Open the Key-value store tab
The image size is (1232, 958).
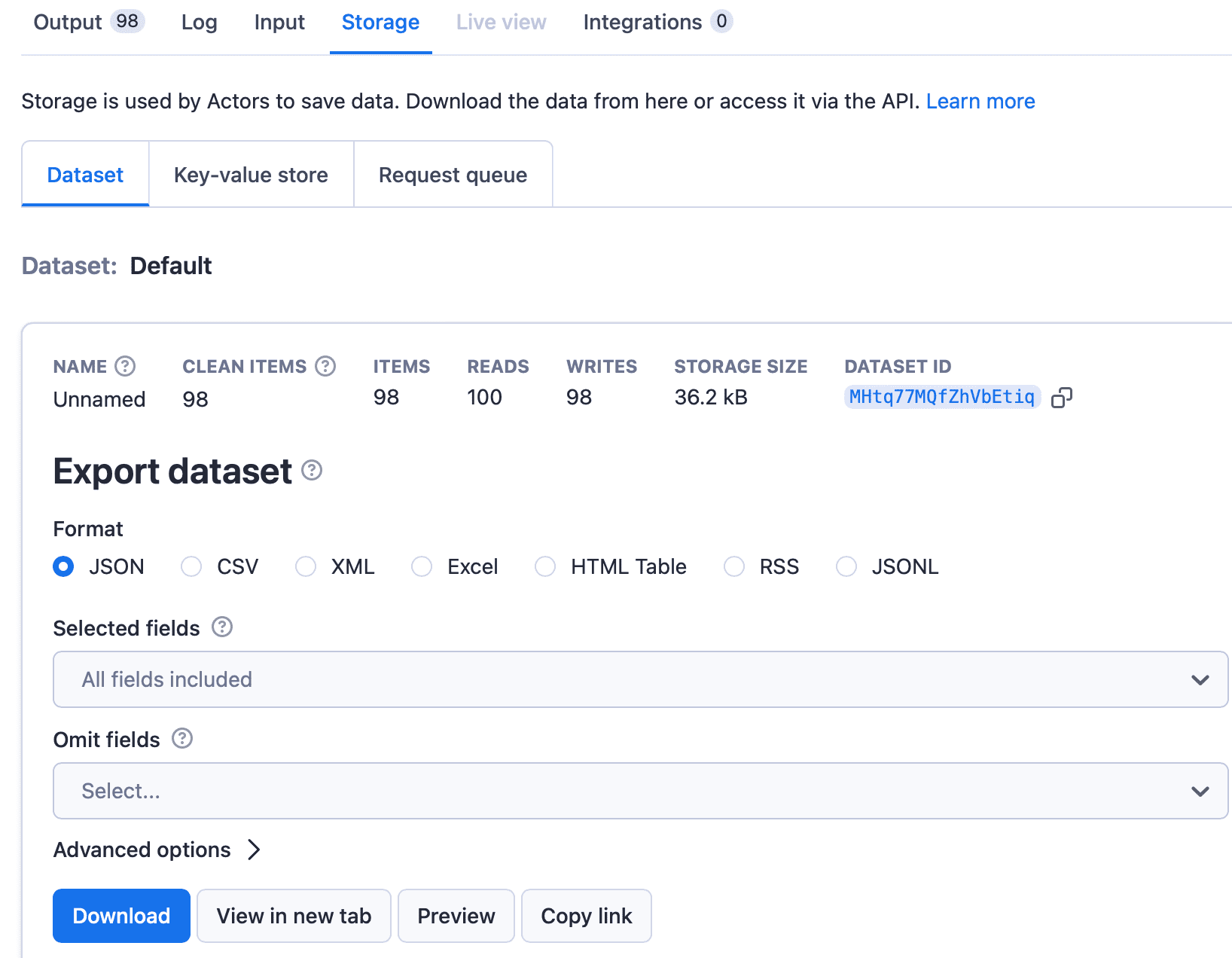click(251, 175)
